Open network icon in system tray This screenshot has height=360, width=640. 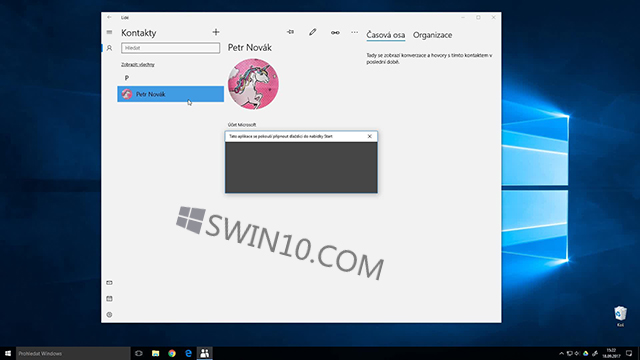[x=569, y=353]
